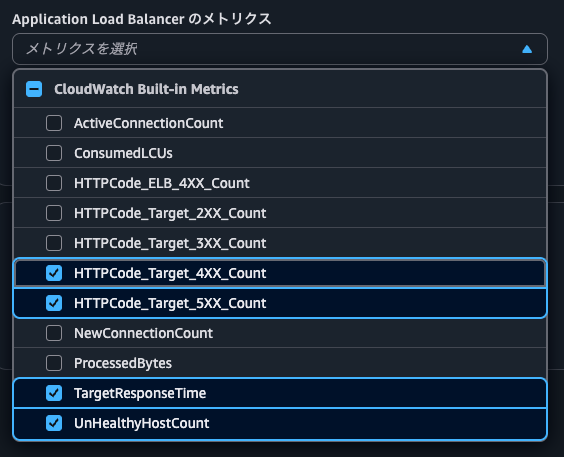Click the HTTPCode_Target_5XX_Count option text
Screen dimensions: 564x457
point(170,303)
